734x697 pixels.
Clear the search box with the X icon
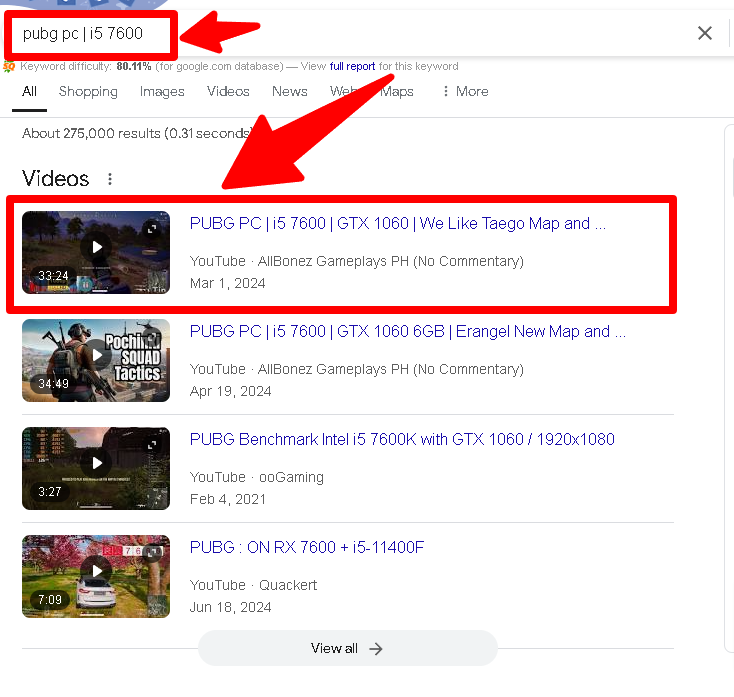[705, 33]
